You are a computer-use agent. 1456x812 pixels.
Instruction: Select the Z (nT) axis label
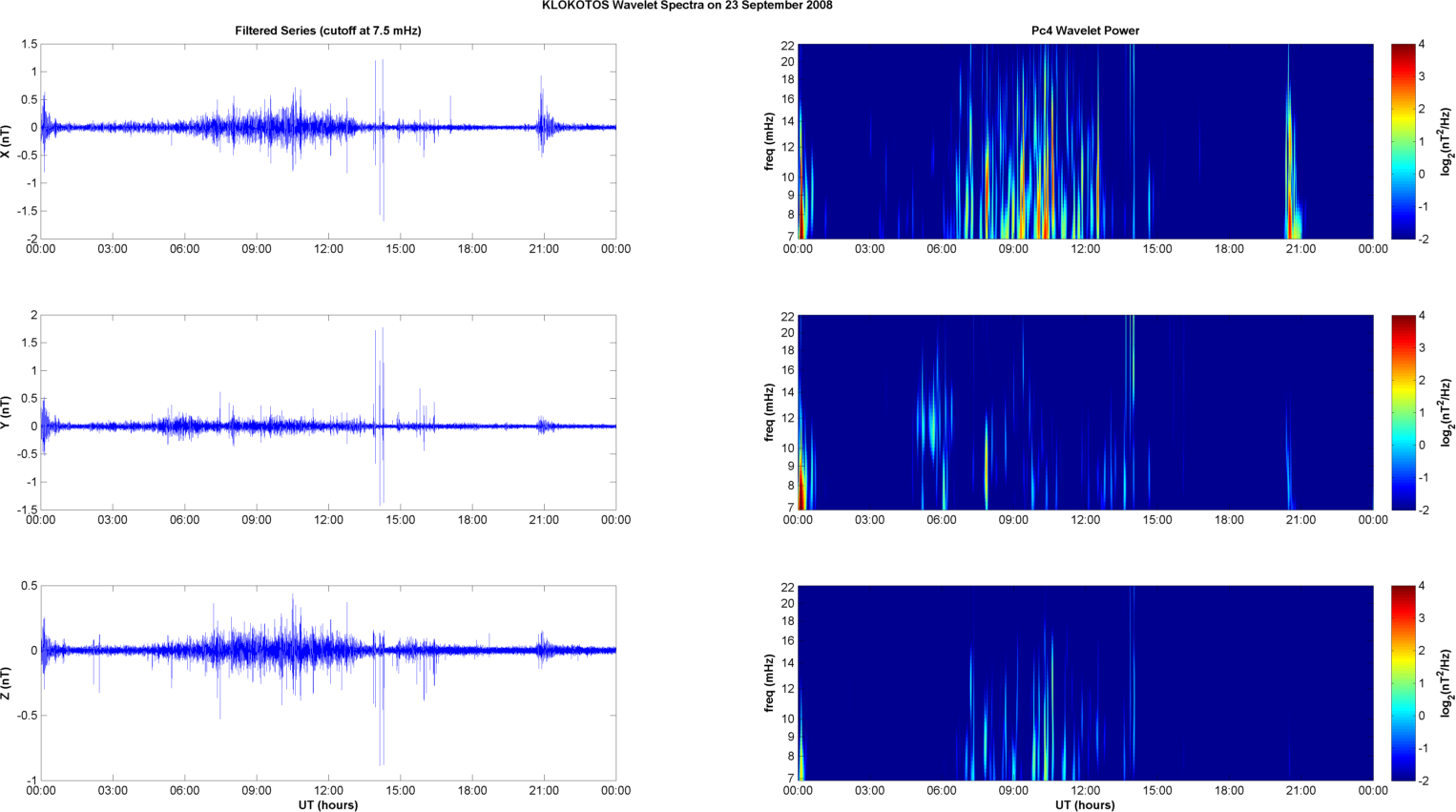[7, 683]
